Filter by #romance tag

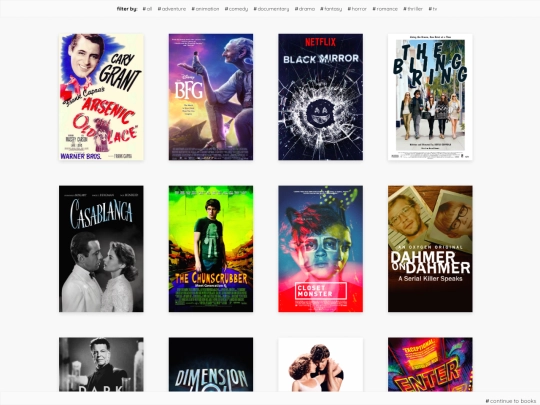click(x=385, y=9)
